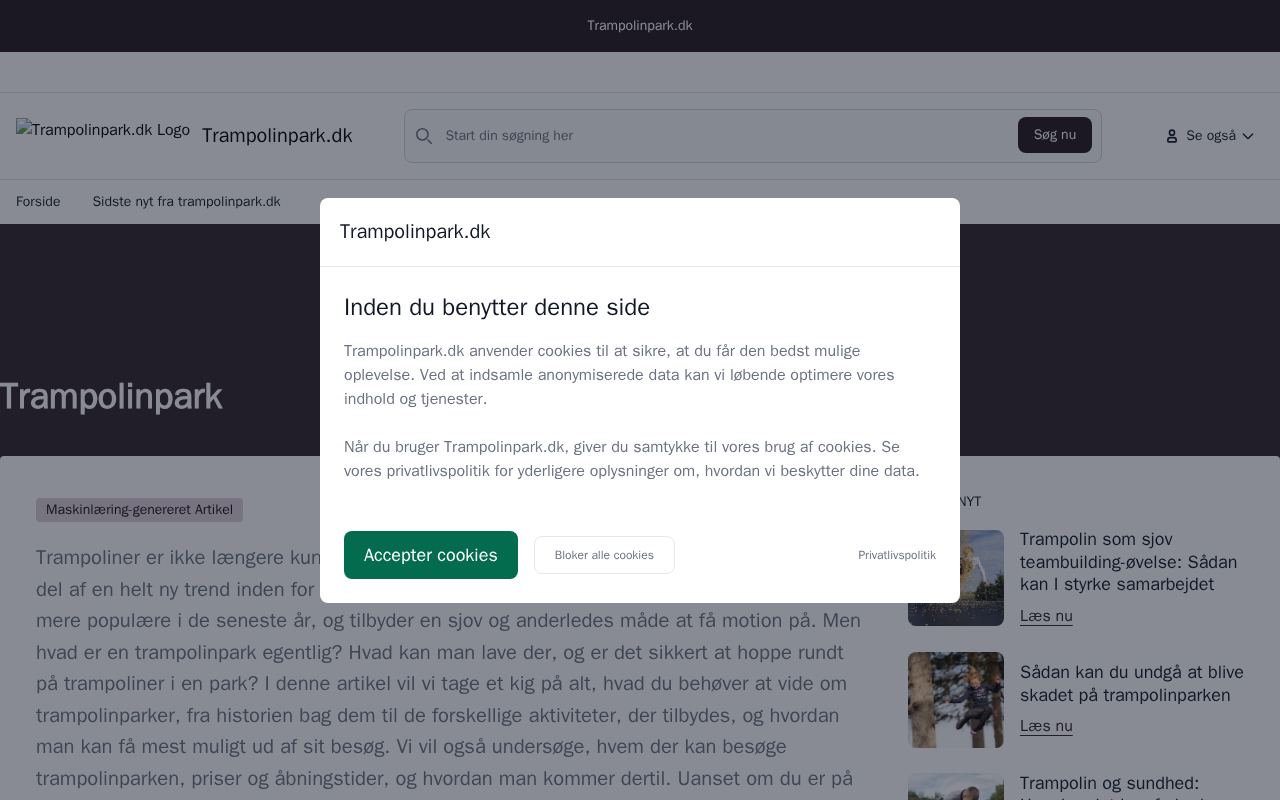The image size is (1280, 800).
Task: Go to Forside in navigation menu
Action: click(38, 202)
